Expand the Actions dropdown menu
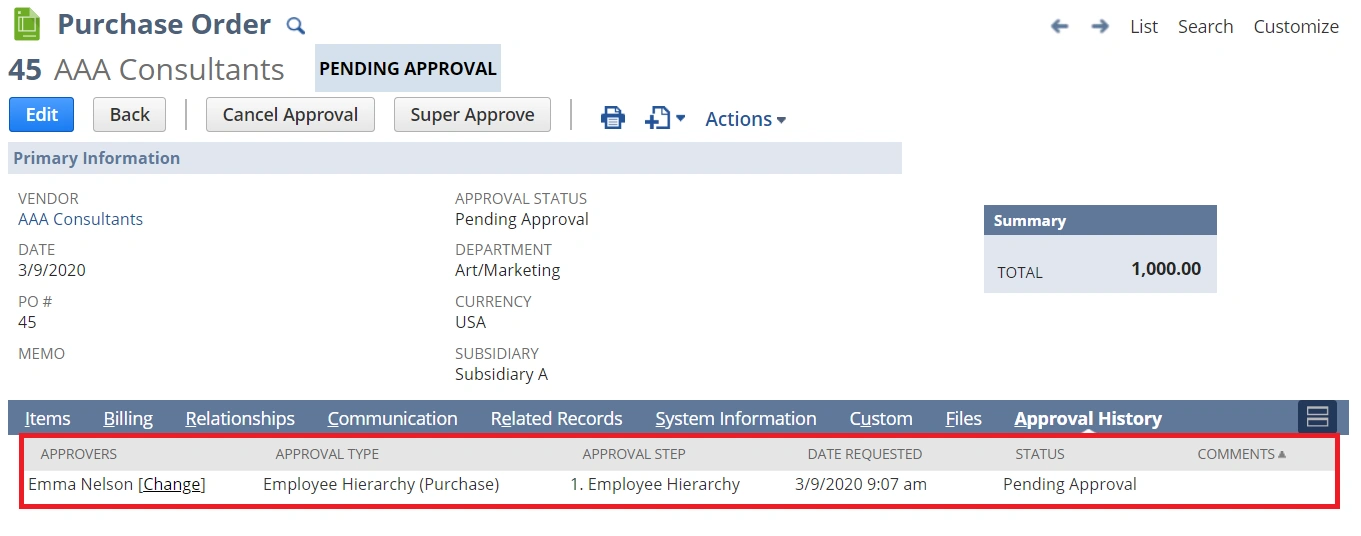The width and height of the screenshot is (1361, 536). [745, 119]
